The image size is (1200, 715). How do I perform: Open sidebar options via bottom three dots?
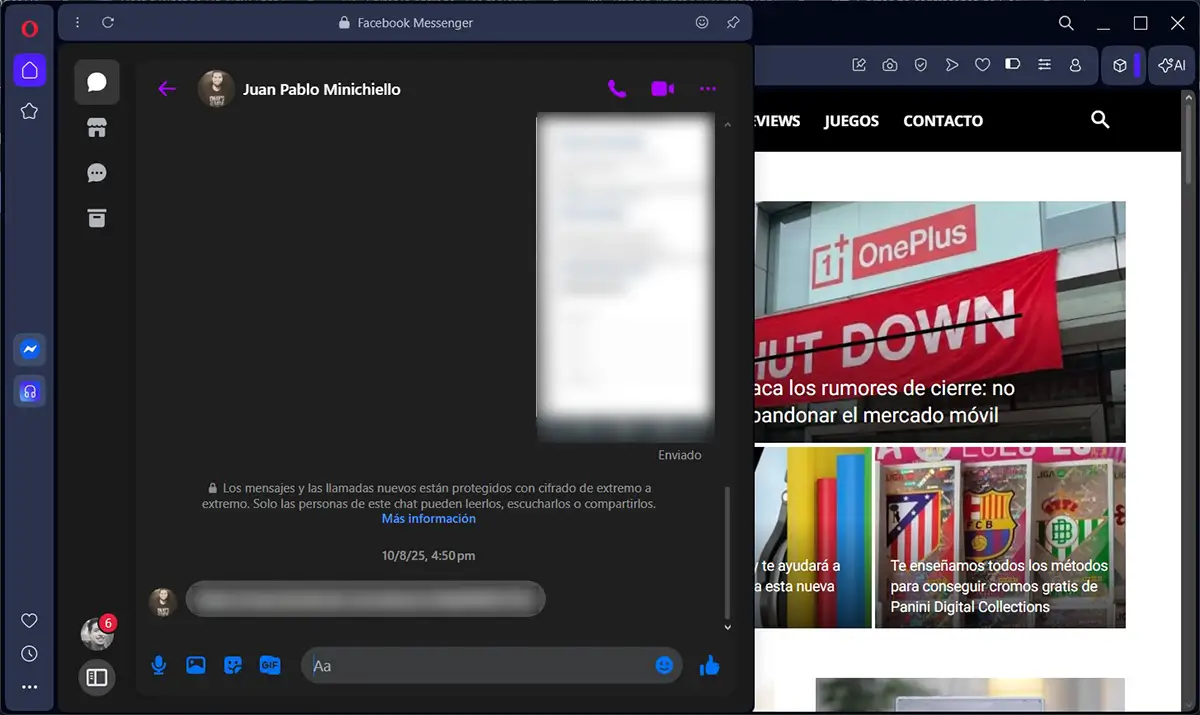click(28, 687)
